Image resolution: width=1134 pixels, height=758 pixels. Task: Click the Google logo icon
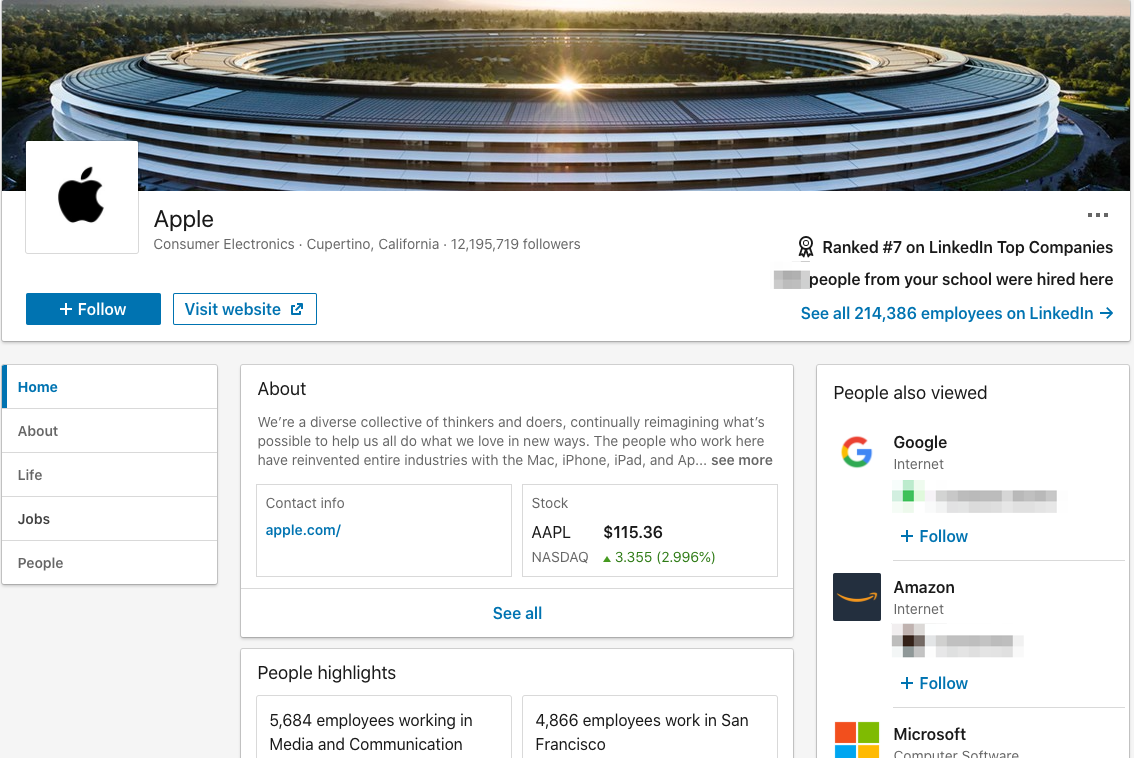coord(857,452)
